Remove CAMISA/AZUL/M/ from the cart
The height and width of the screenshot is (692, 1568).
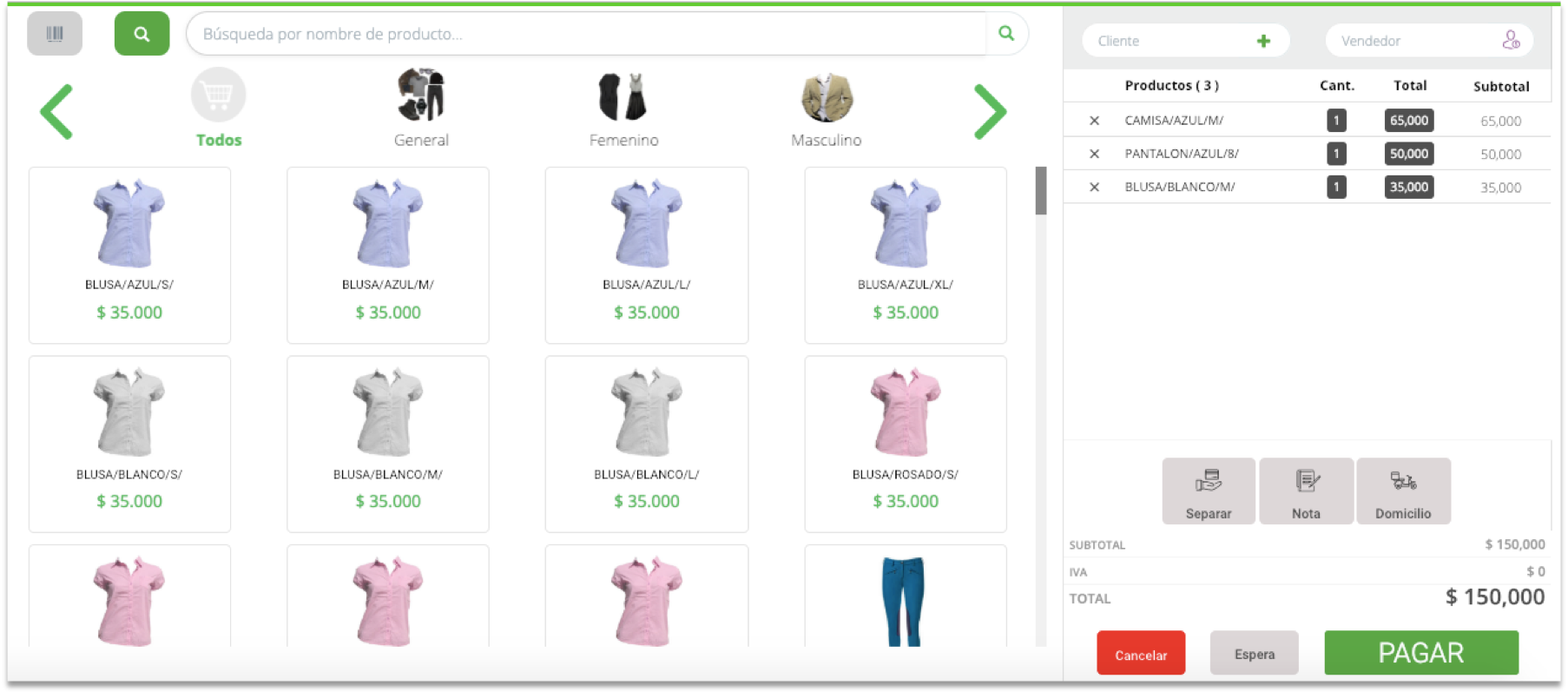pyautogui.click(x=1094, y=121)
